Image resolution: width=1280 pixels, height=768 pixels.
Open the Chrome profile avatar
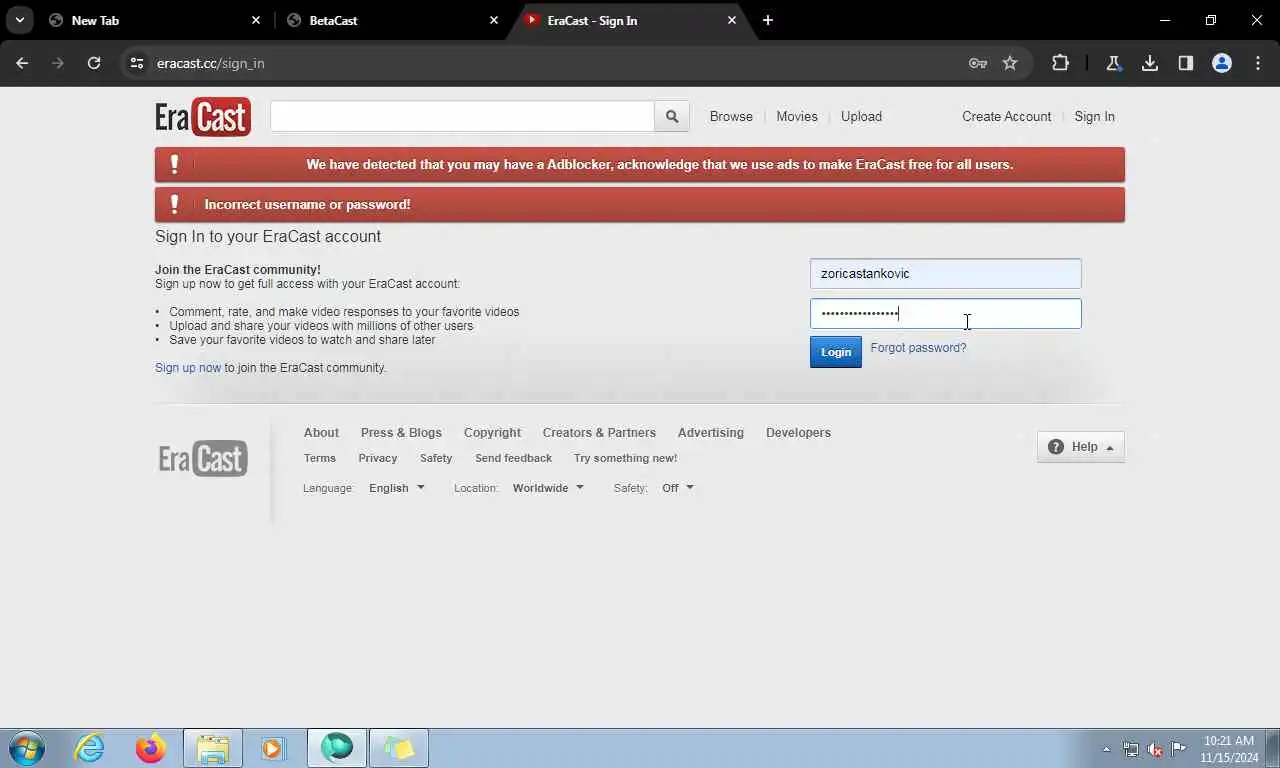(x=1222, y=63)
